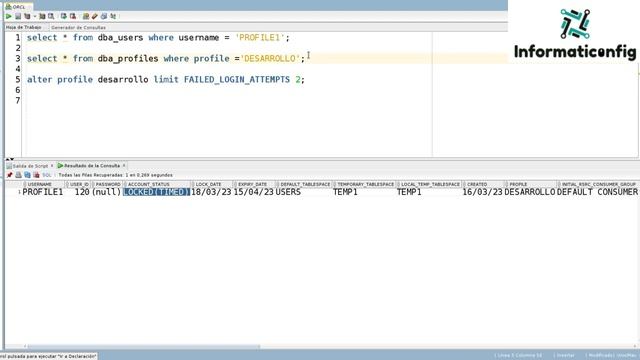640x360 pixels.
Task: Click horizontal scrollbar of result grid
Action: [x=143, y=347]
